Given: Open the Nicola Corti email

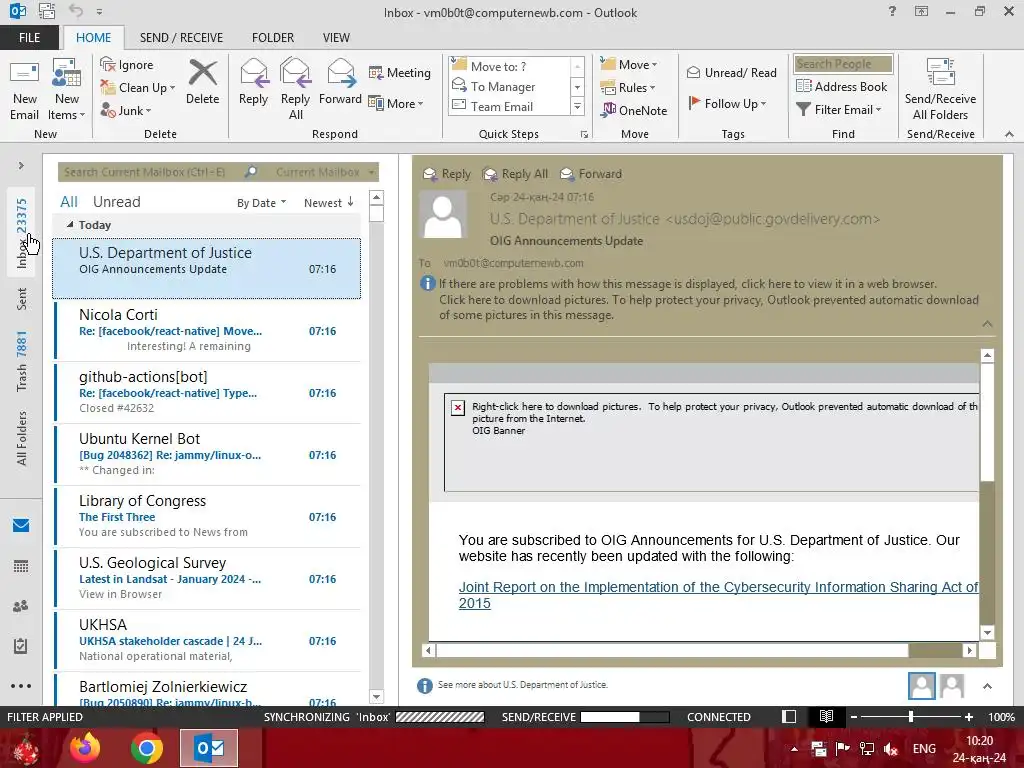Looking at the screenshot, I should pyautogui.click(x=208, y=330).
